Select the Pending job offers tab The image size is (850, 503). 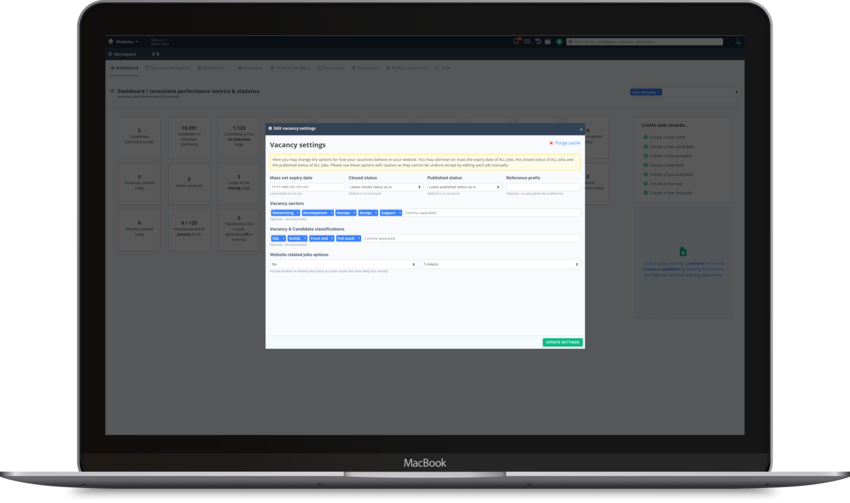coord(290,68)
